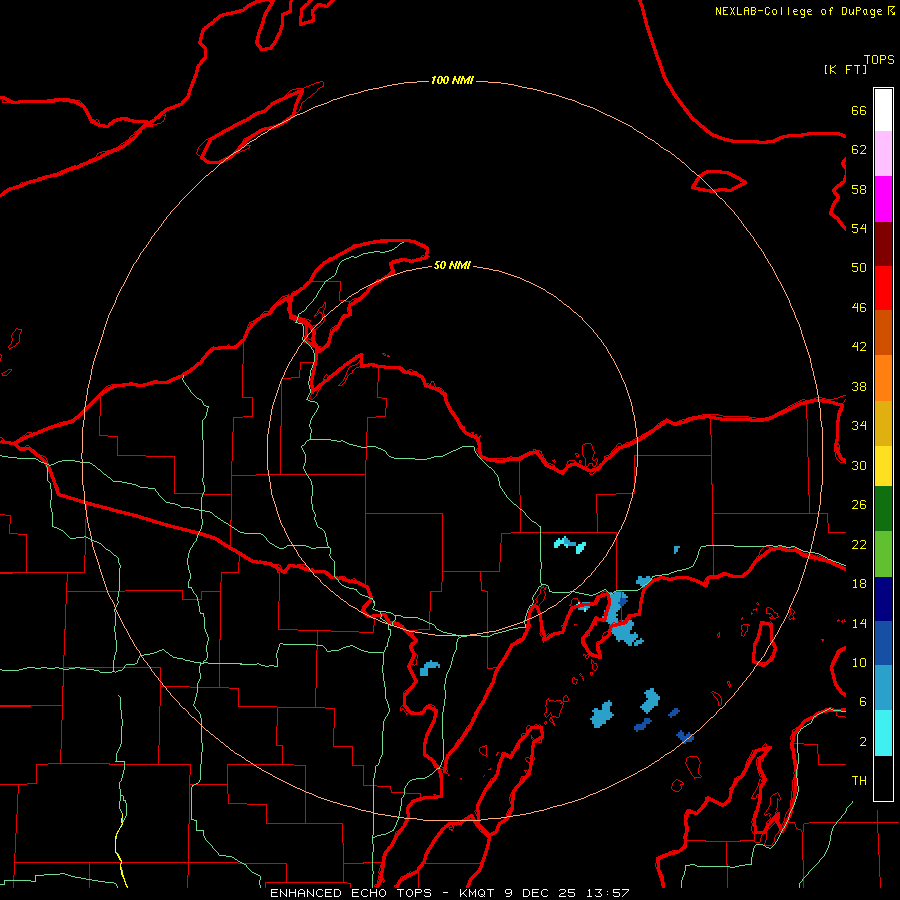
Task: Click the bright red color scale swatch
Action: click(883, 288)
